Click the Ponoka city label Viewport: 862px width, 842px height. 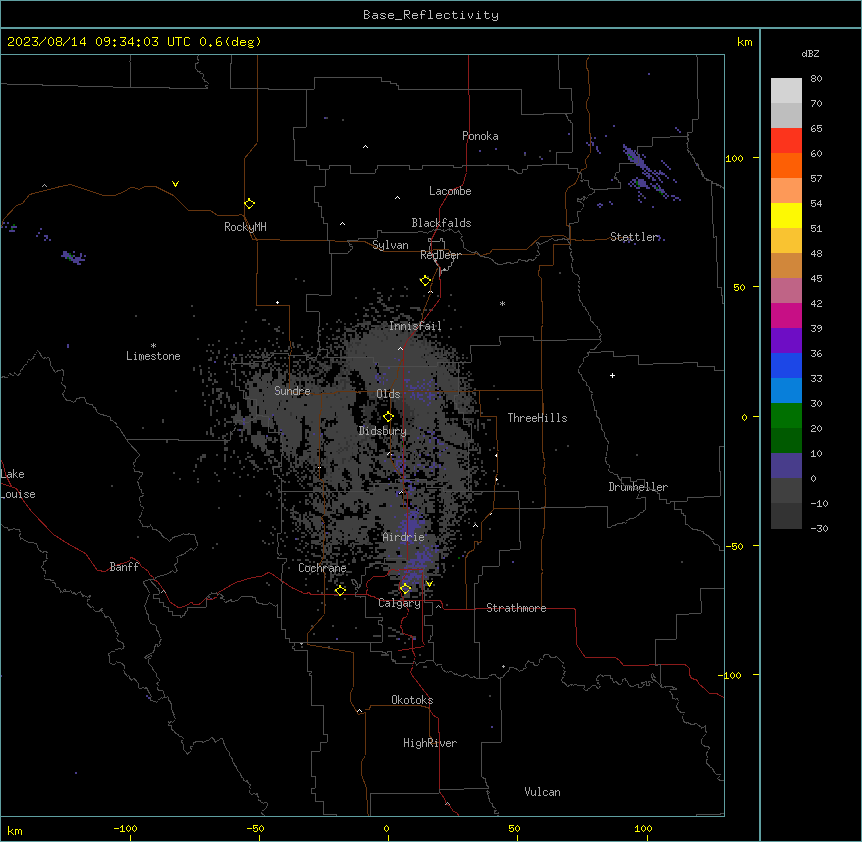(480, 136)
